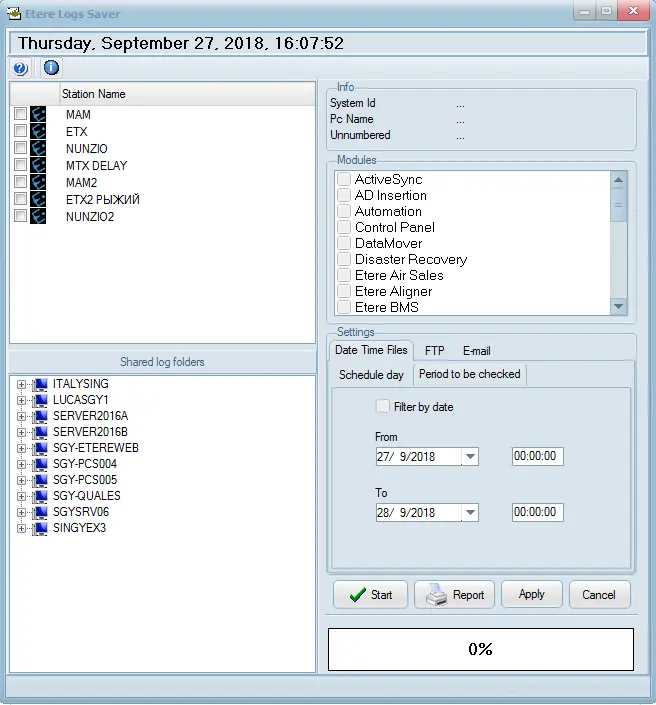Switch to the Schedule day tab
The height and width of the screenshot is (705, 656).
coord(371,375)
